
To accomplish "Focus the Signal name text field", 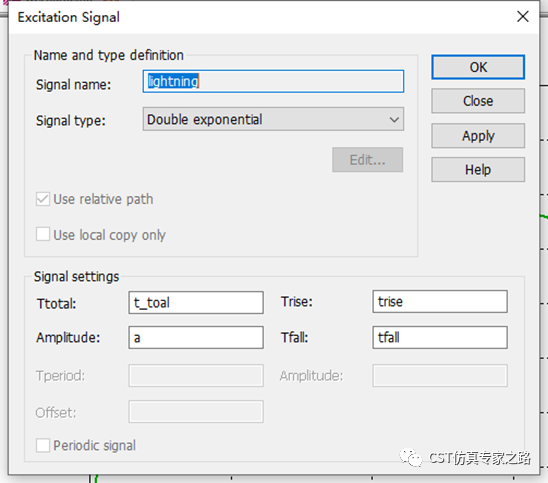I will pos(273,81).
